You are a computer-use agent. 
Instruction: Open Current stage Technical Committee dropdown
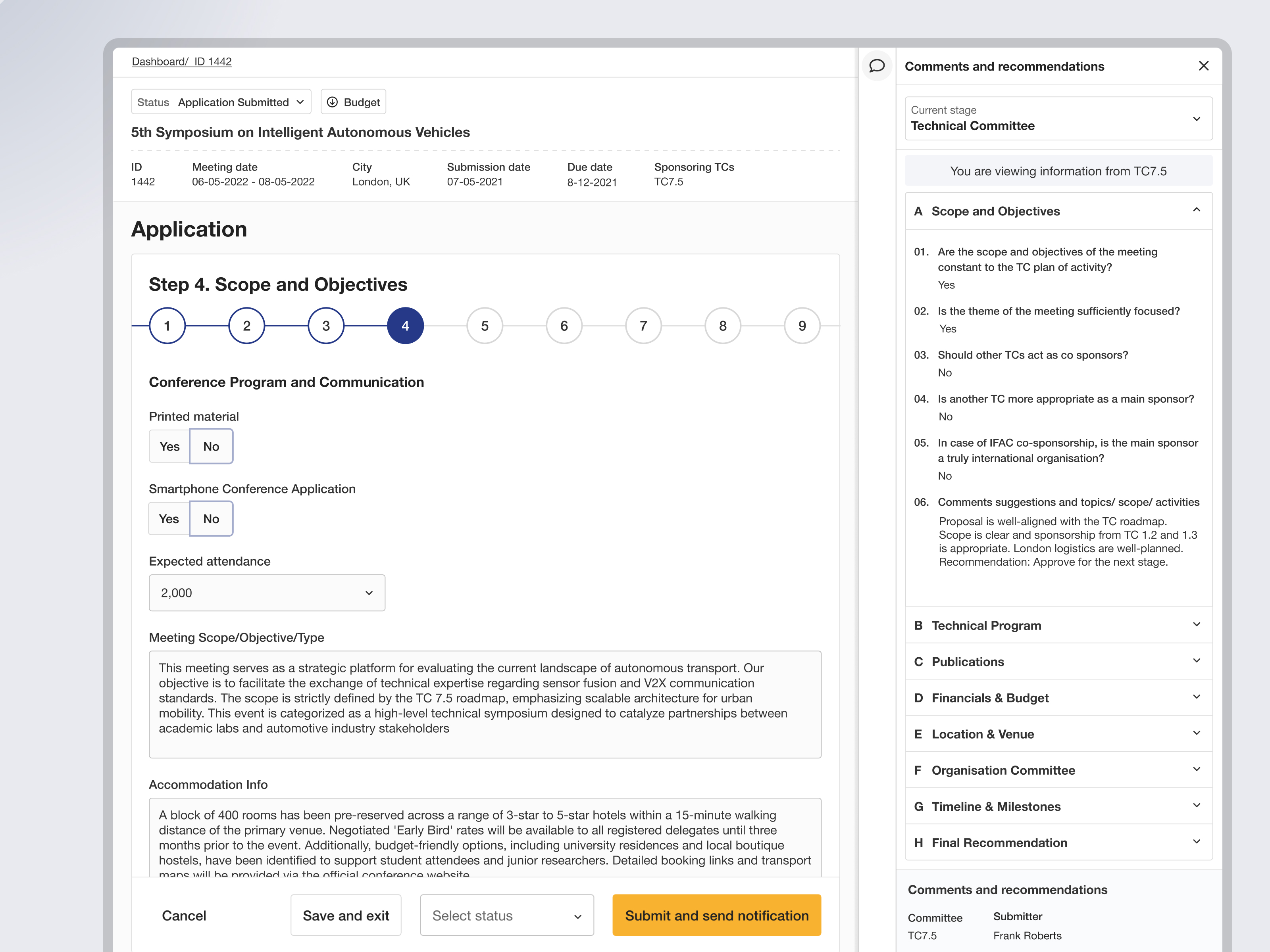1058,119
